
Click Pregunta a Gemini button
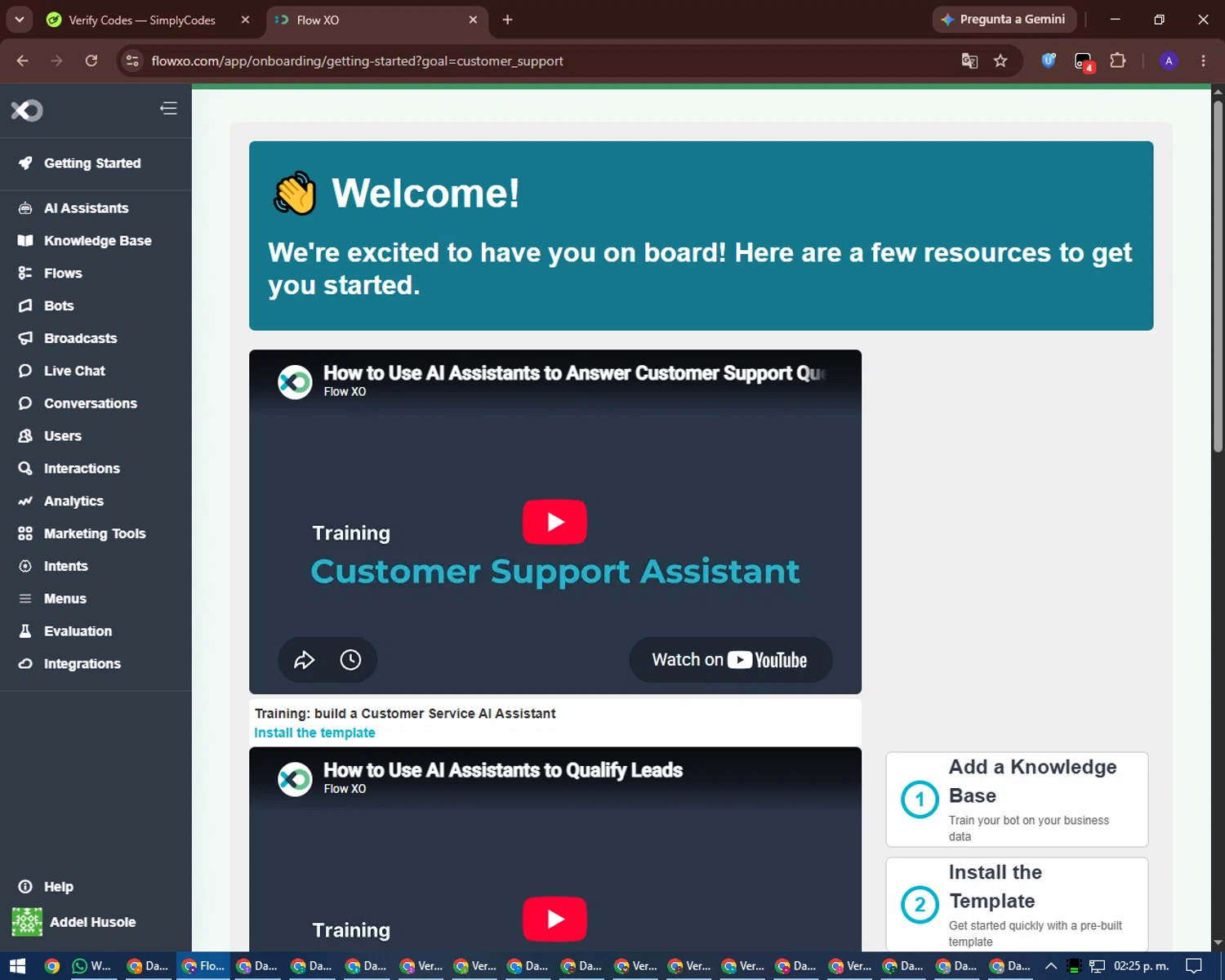coord(1004,20)
